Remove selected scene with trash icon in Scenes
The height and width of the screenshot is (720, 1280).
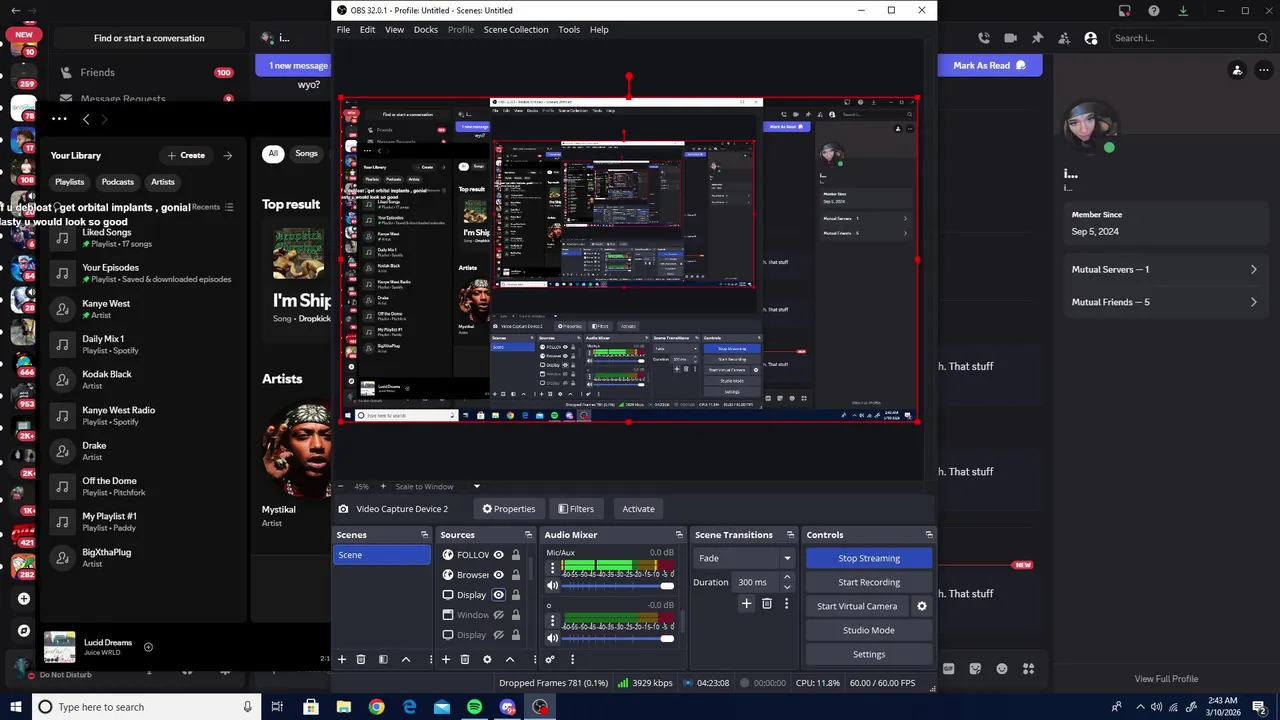coord(361,659)
